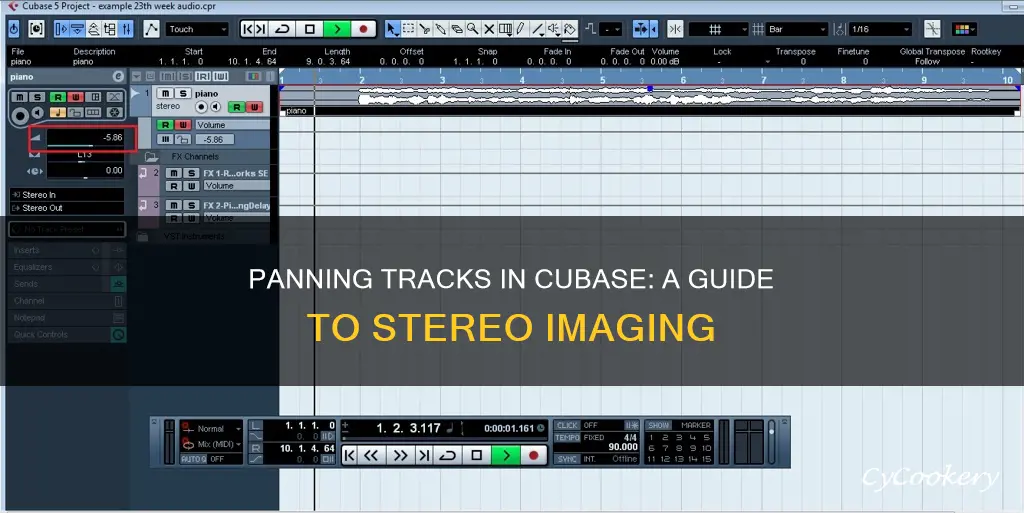Click CLICK metronome button in transport
This screenshot has height=513, width=1024.
click(x=567, y=425)
